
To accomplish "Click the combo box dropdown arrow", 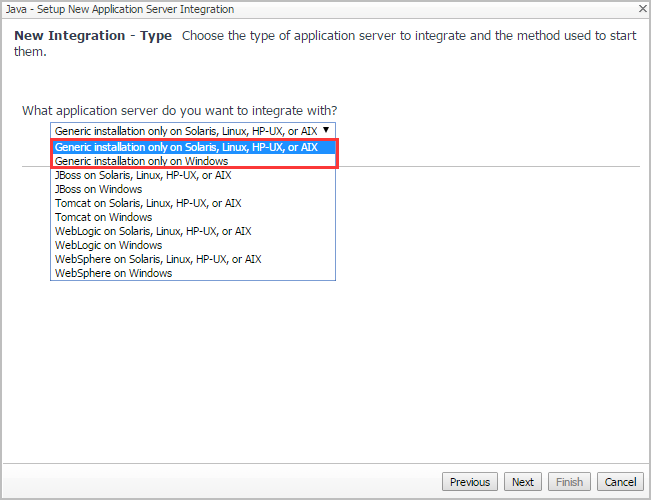I will 326,130.
